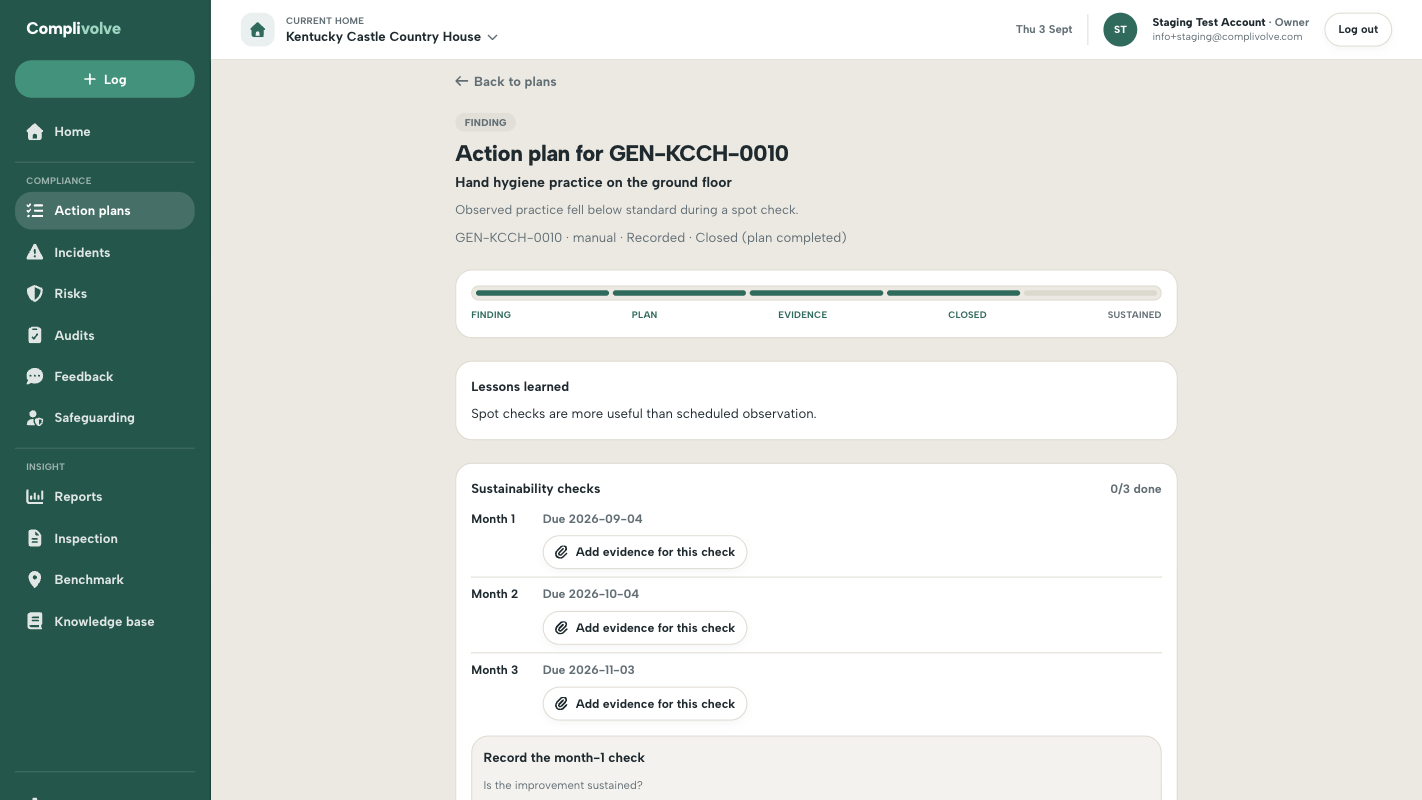Click the back arrow beside Back to plans
The width and height of the screenshot is (1422, 800).
[x=461, y=82]
